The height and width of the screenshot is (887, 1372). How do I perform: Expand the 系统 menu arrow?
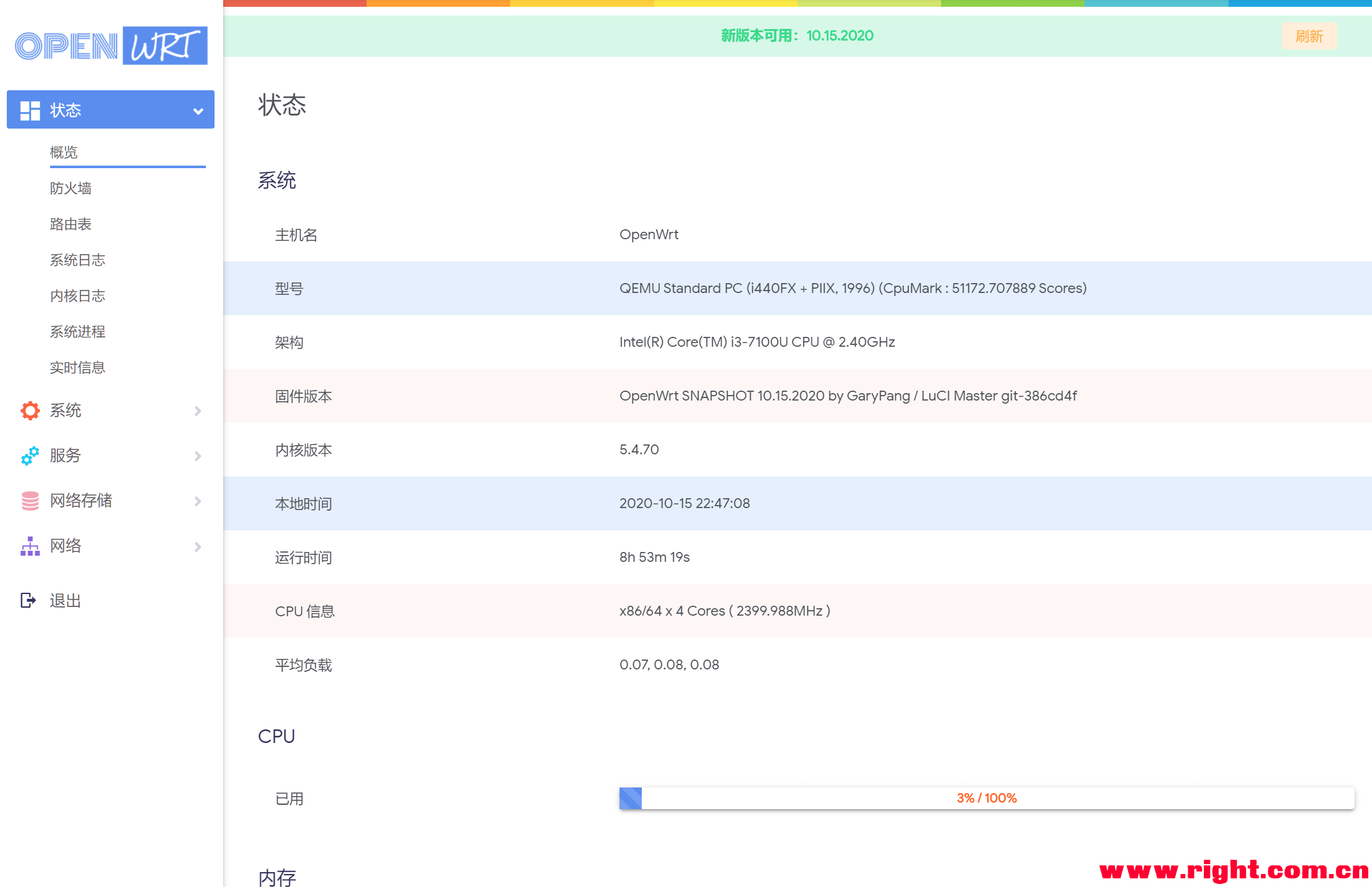[198, 411]
